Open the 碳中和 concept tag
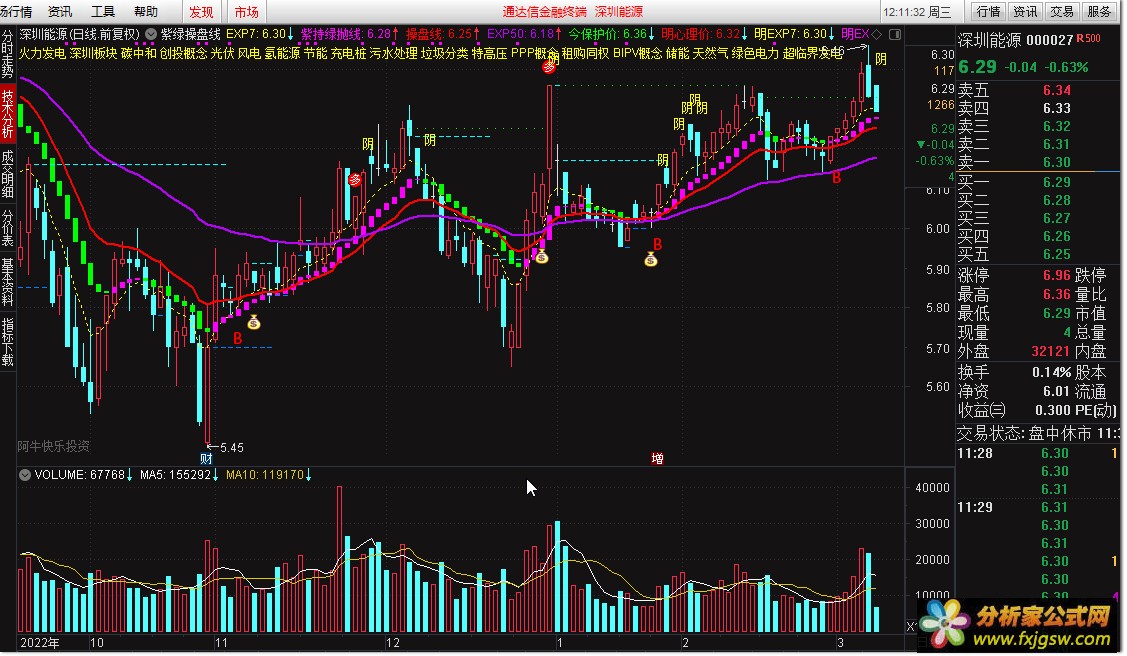The width and height of the screenshot is (1127, 656). click(x=139, y=53)
